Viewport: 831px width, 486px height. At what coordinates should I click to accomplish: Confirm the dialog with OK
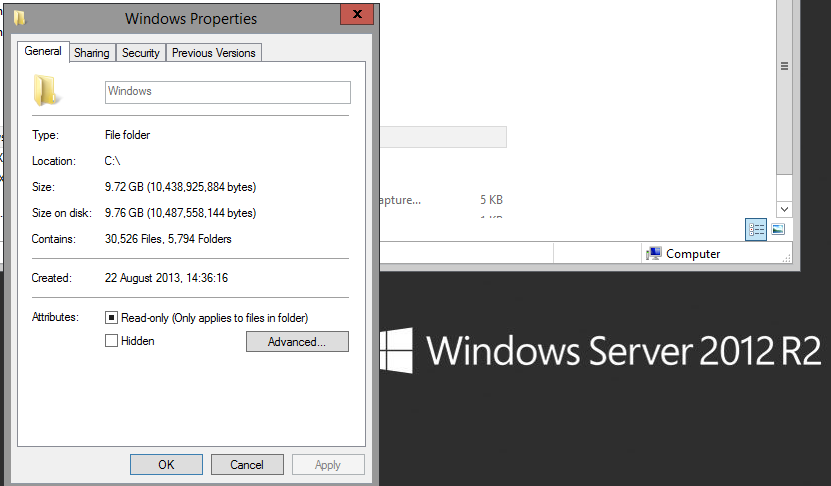click(x=166, y=465)
